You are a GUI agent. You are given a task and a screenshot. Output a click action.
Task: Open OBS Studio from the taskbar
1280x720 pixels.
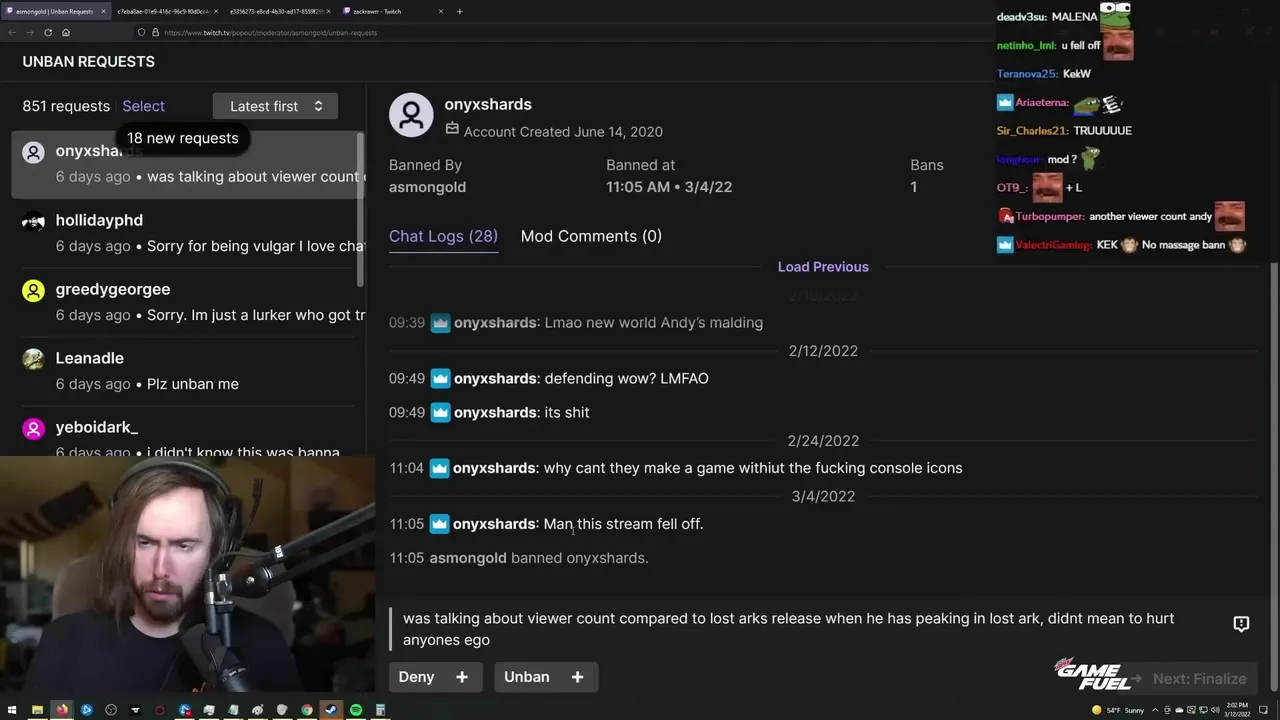click(111, 710)
